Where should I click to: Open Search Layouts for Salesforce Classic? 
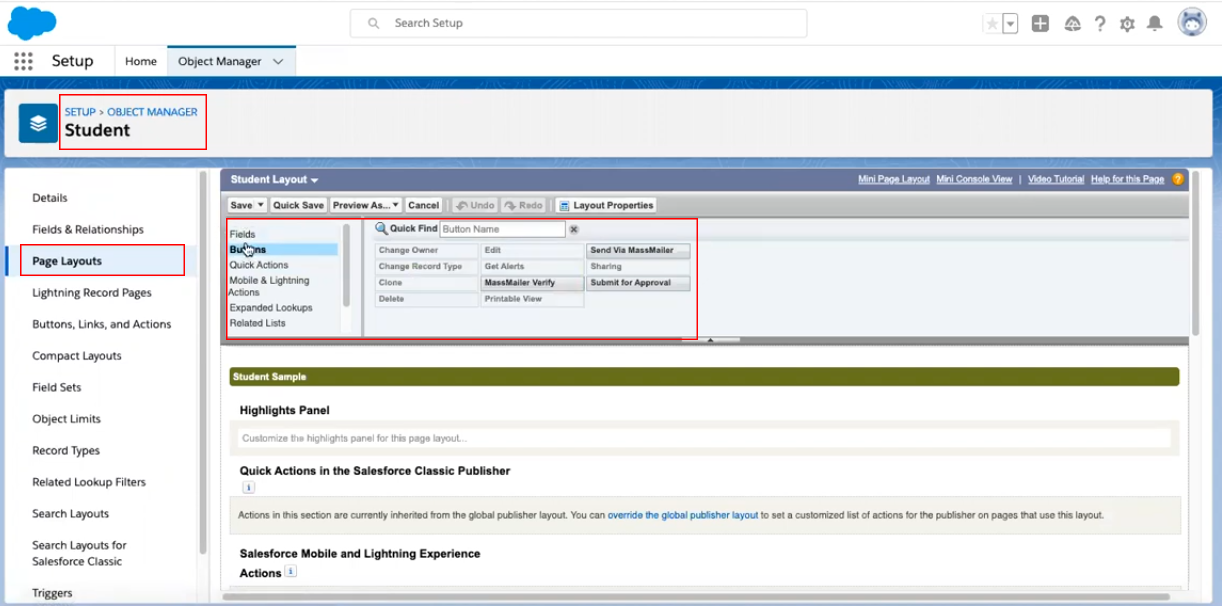pos(79,553)
